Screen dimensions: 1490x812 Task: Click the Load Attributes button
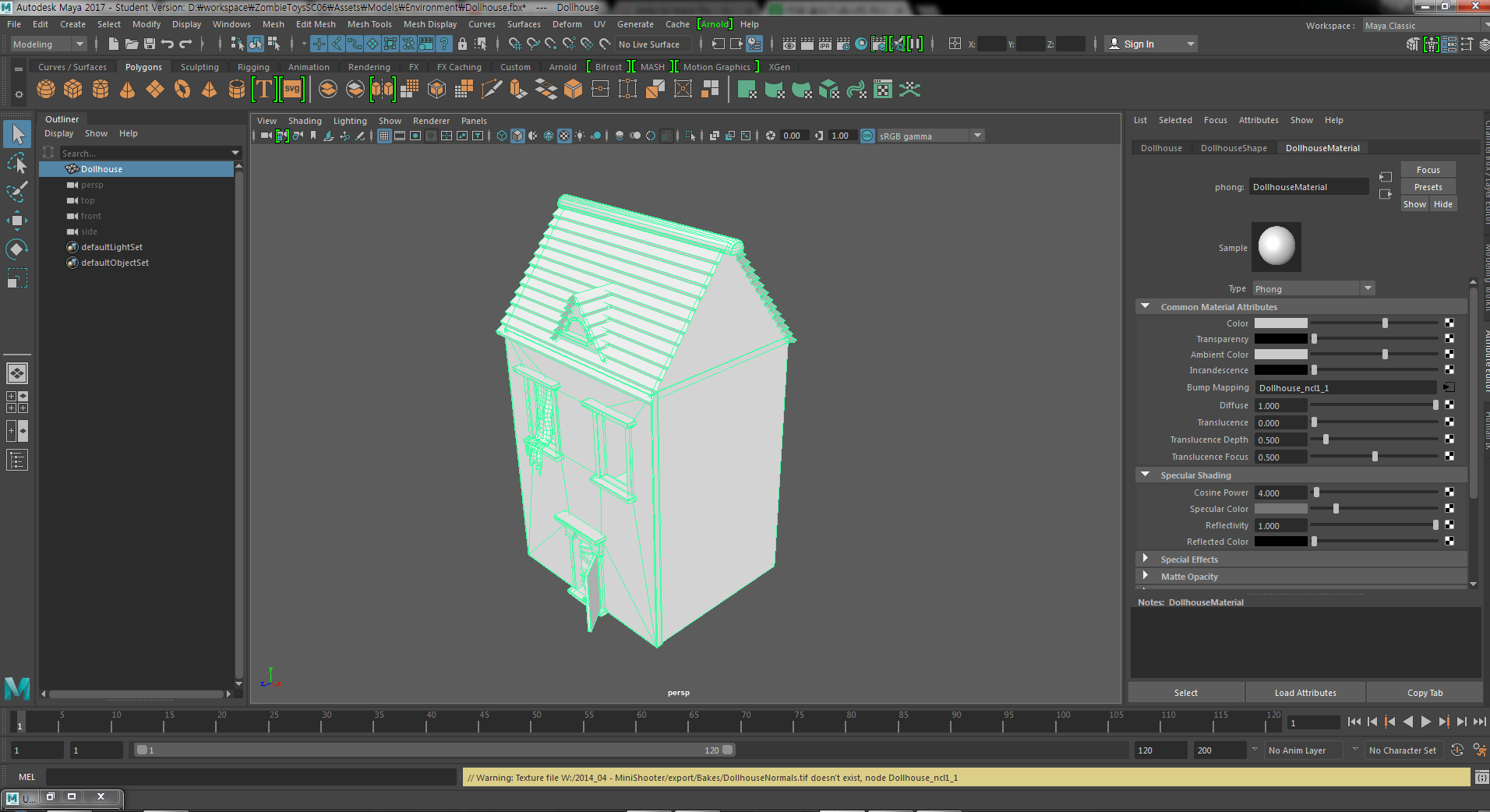1305,693
